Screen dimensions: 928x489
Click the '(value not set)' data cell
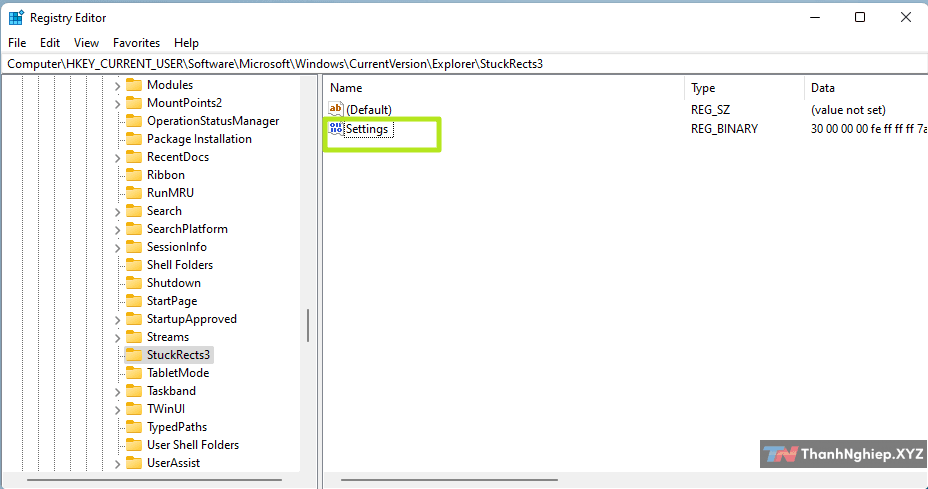[x=848, y=110]
